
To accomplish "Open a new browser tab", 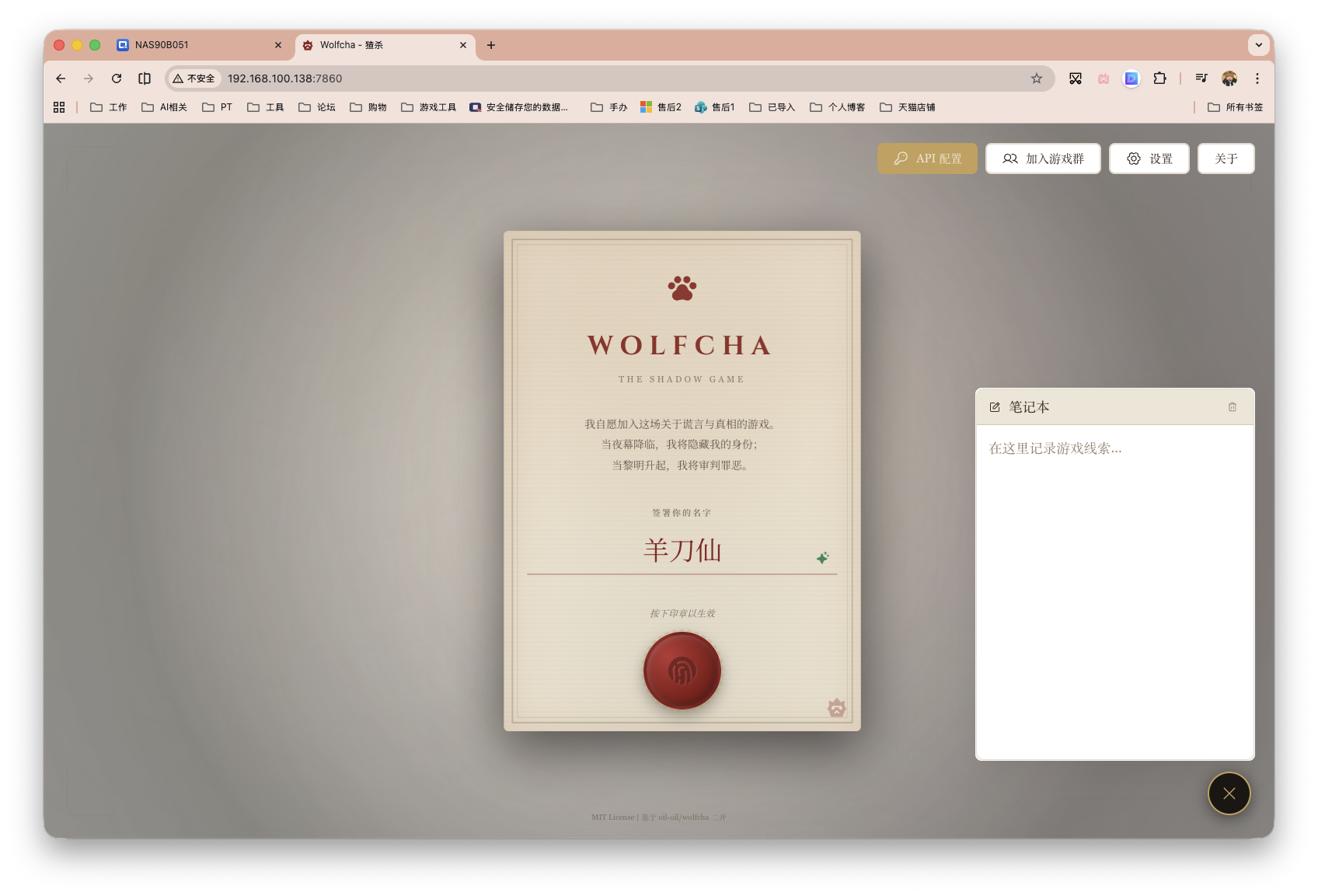I will pyautogui.click(x=491, y=45).
